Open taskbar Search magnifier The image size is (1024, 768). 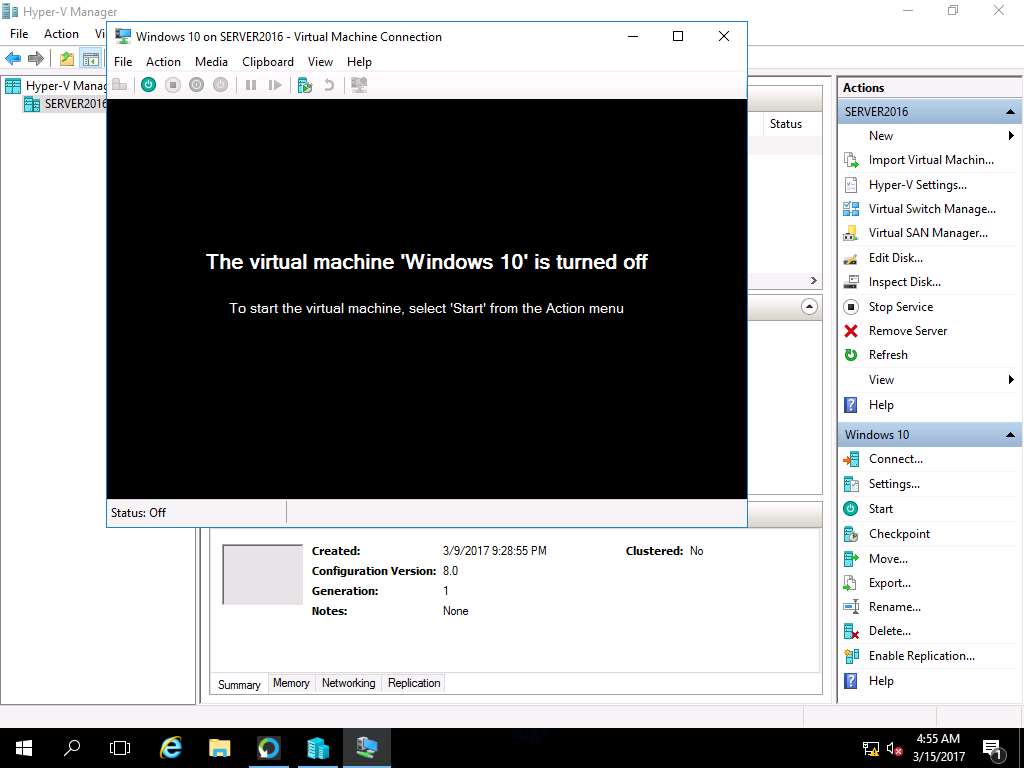[x=72, y=748]
